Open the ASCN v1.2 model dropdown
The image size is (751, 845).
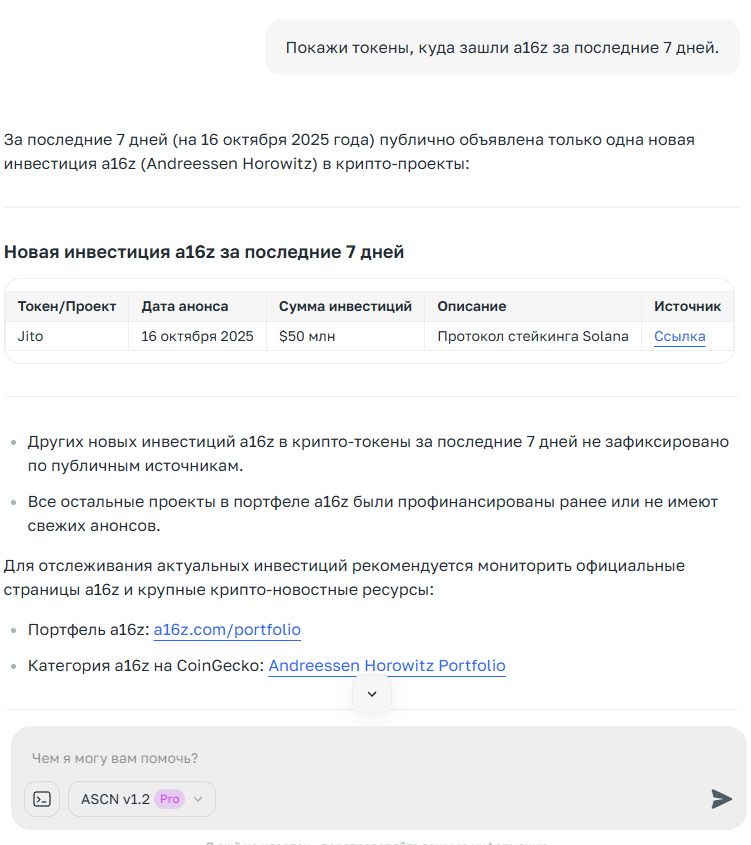tap(142, 799)
